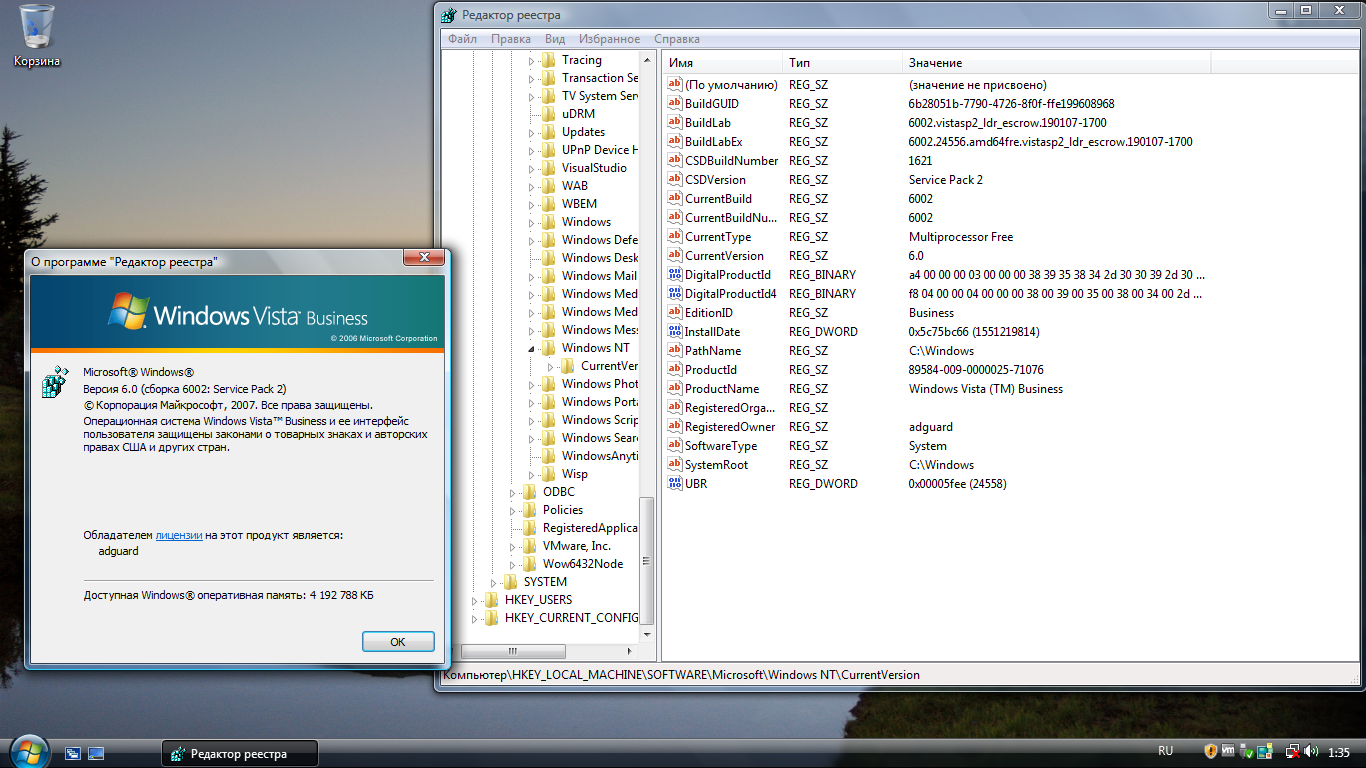Click the RU language indicator
This screenshot has width=1366, height=768.
[x=1166, y=751]
